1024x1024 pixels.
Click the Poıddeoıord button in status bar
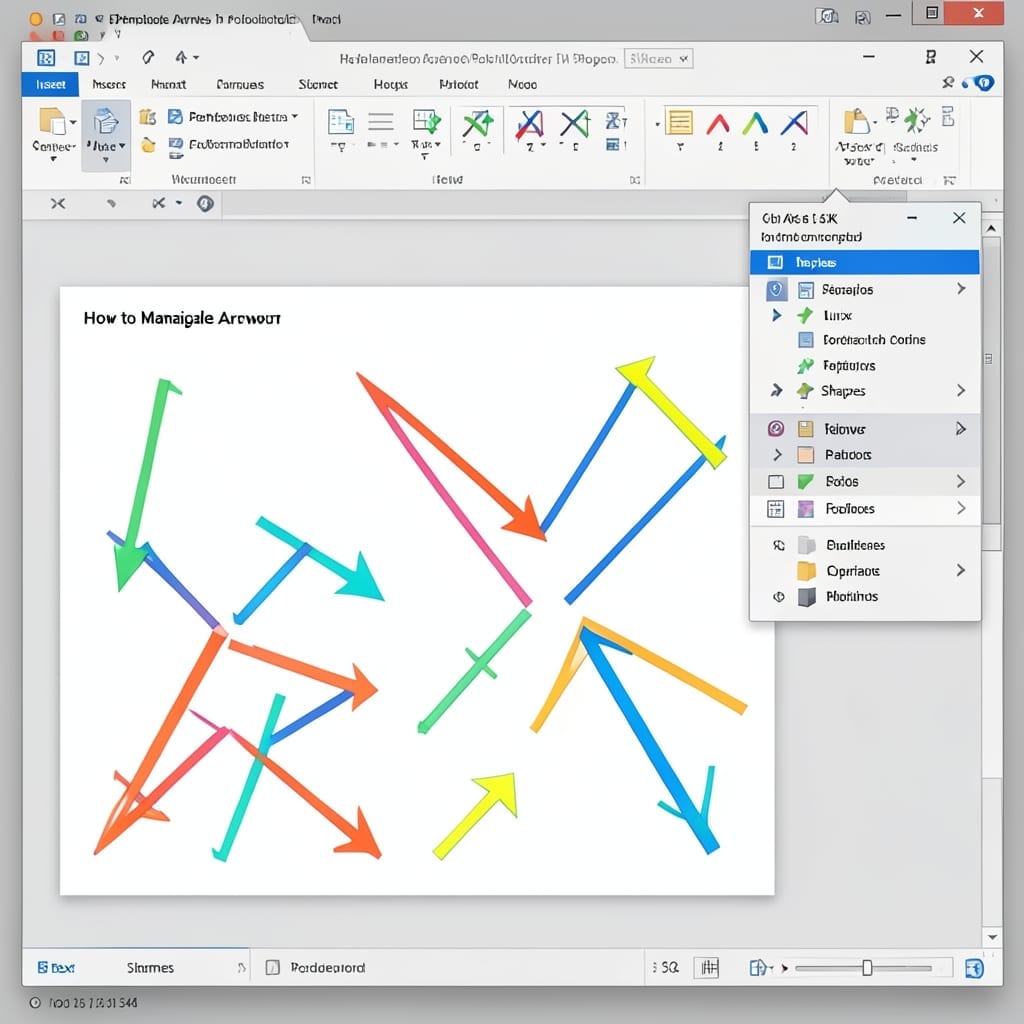[316, 967]
